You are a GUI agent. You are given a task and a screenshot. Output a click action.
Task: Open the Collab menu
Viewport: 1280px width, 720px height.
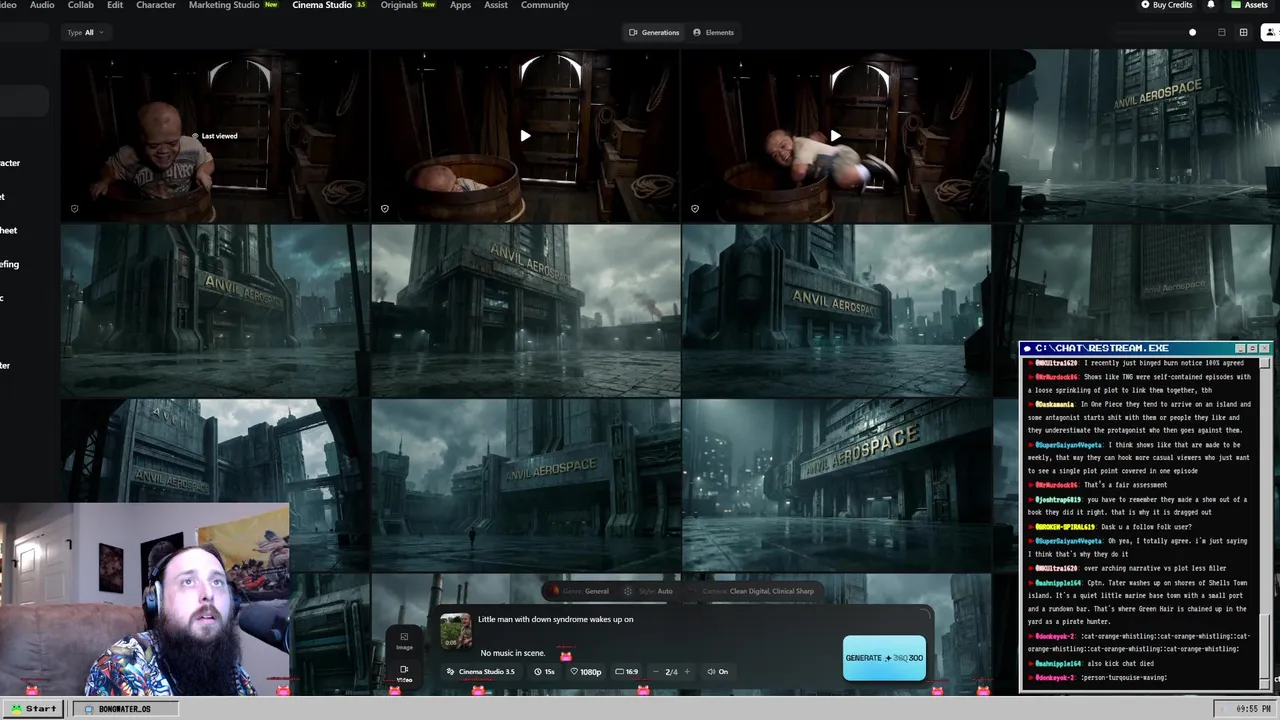click(x=80, y=5)
